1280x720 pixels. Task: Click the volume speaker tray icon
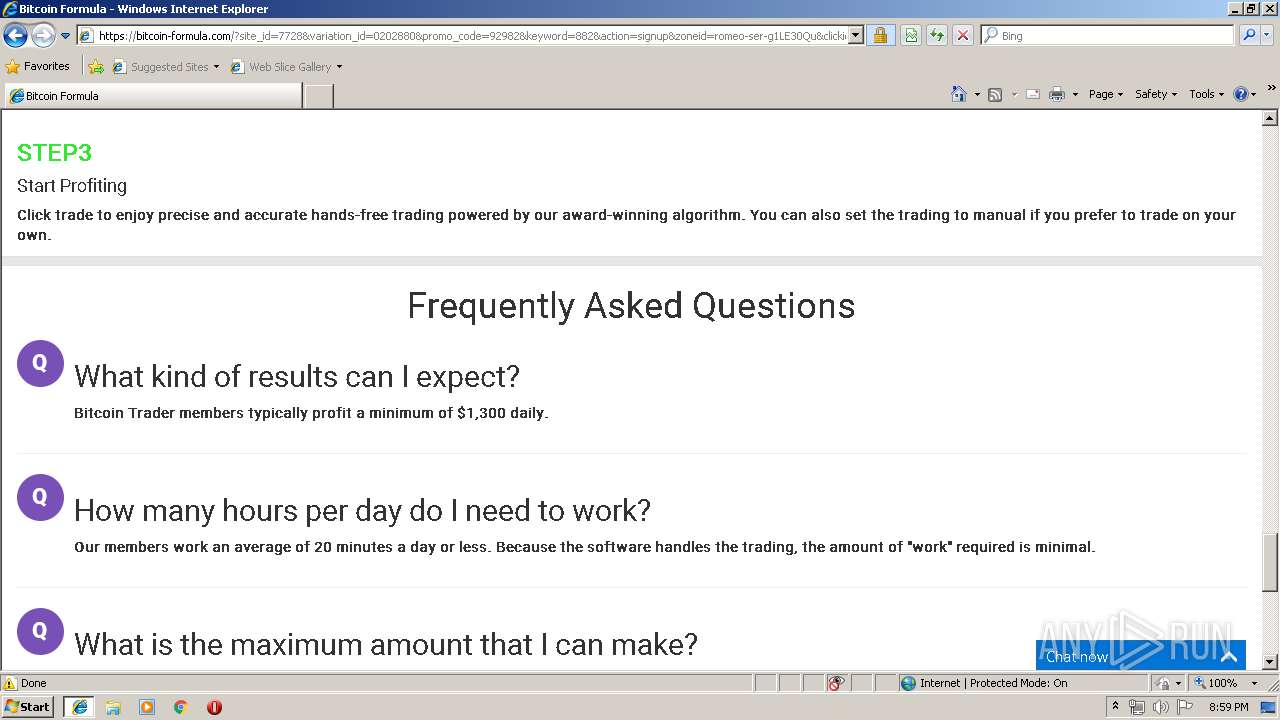point(1161,707)
